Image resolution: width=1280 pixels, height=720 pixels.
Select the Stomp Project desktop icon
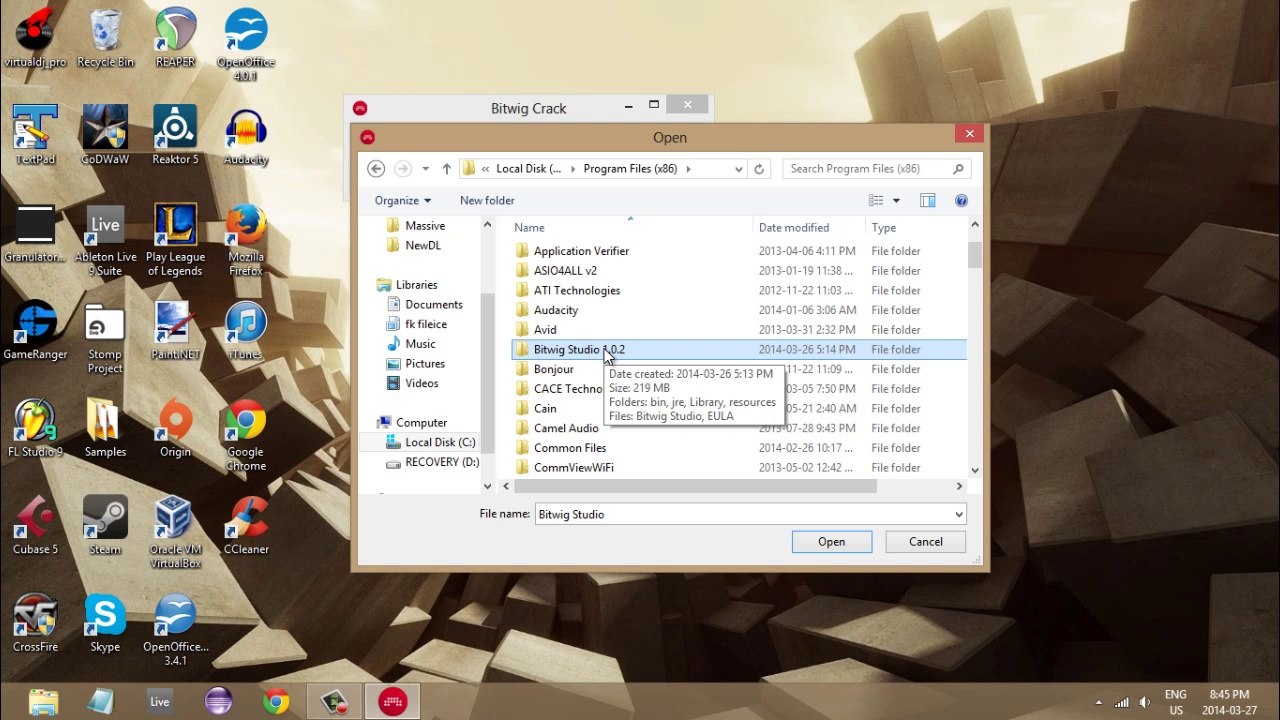[x=105, y=339]
